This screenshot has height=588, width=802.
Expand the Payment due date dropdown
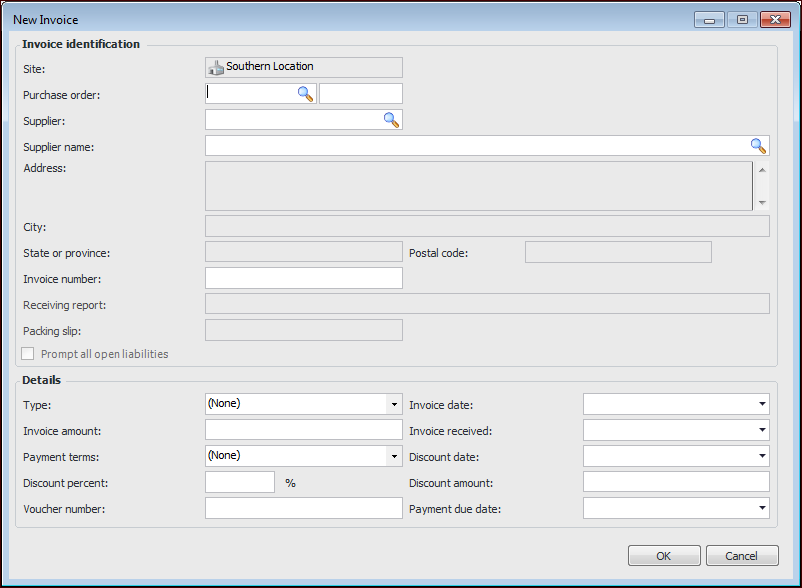pyautogui.click(x=762, y=509)
